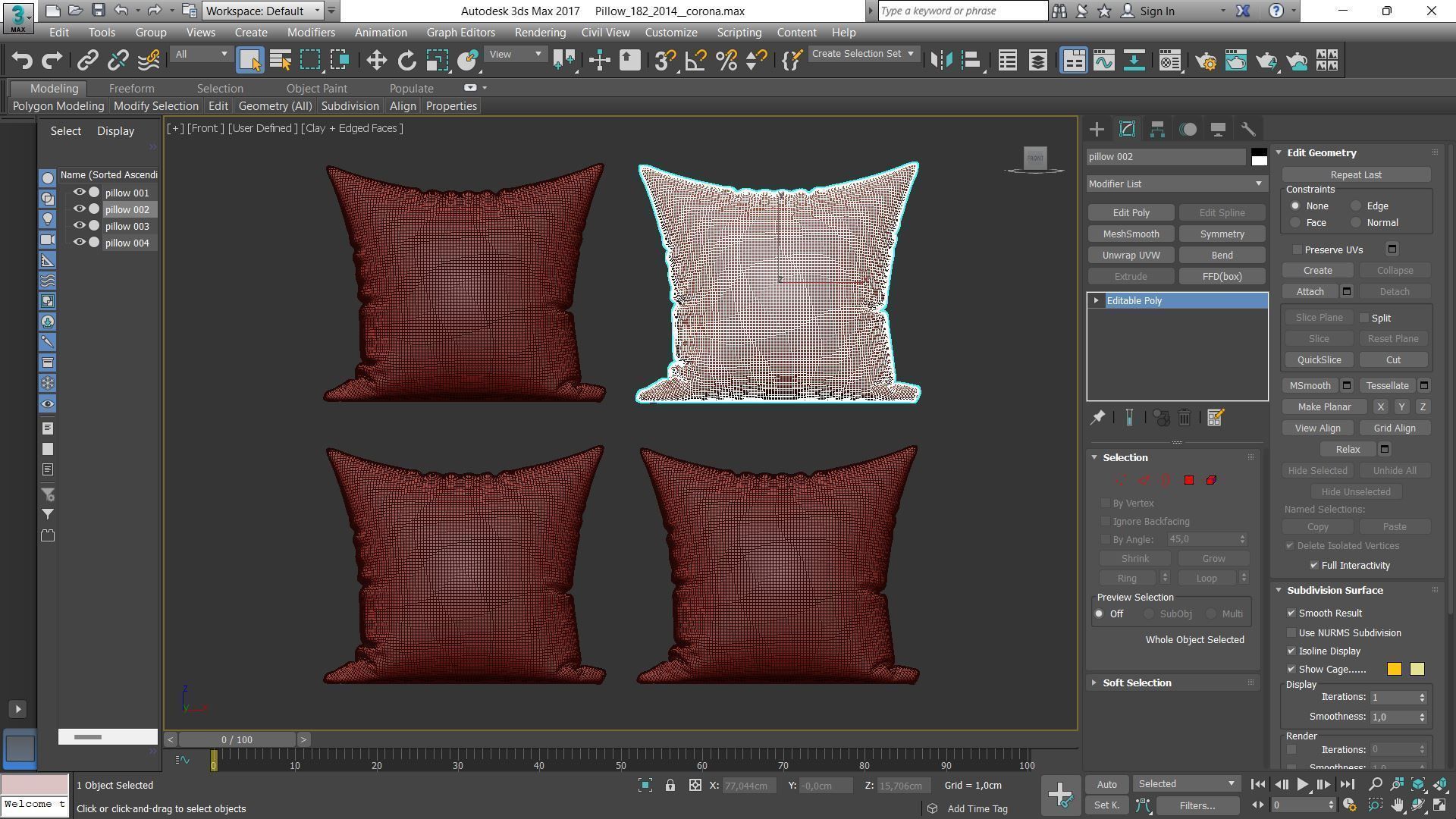Open Render Setup dialog
Viewport: 1456px width, 819px height.
(1206, 61)
